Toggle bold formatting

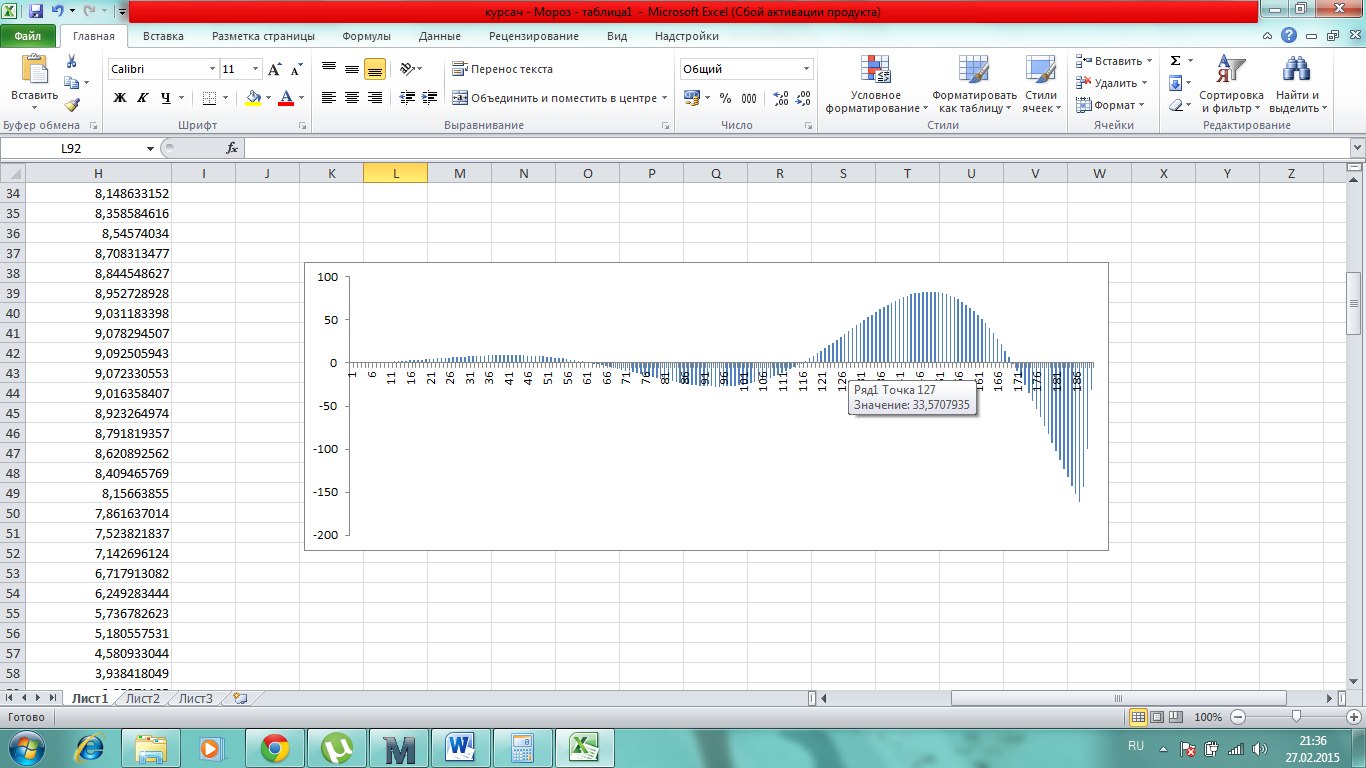point(120,98)
